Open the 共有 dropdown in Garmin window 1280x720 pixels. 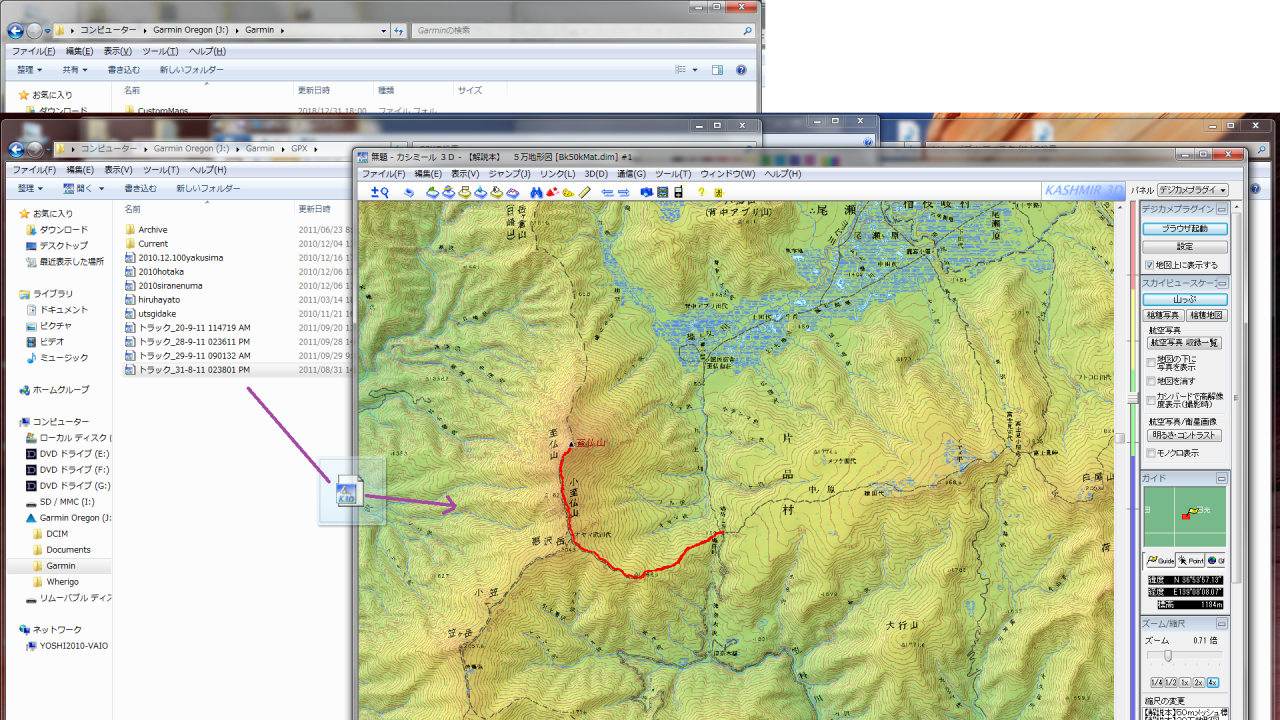[x=75, y=70]
